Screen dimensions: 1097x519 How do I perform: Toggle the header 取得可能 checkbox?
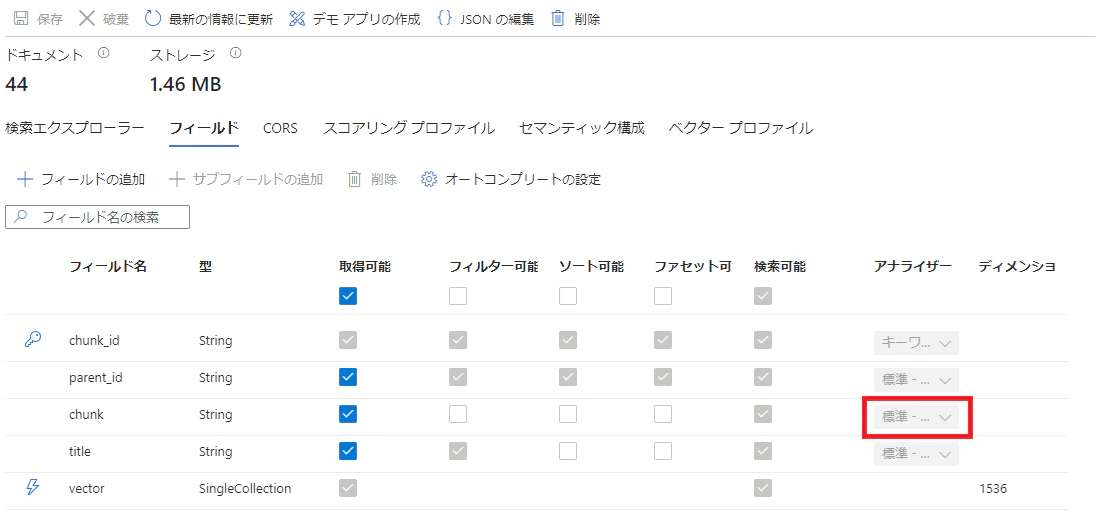point(348,297)
